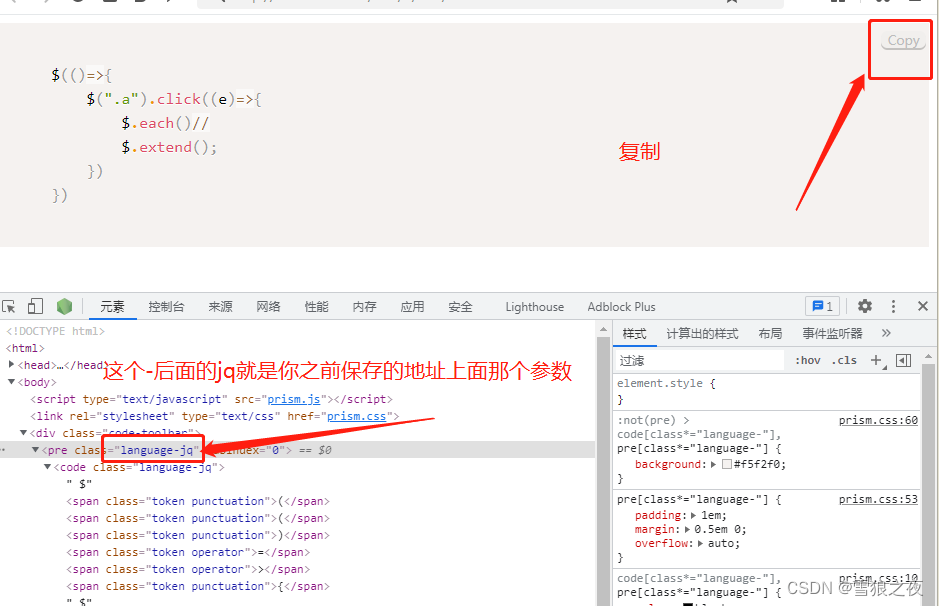Collapse the body element node
The image size is (939, 606).
pos(11,381)
